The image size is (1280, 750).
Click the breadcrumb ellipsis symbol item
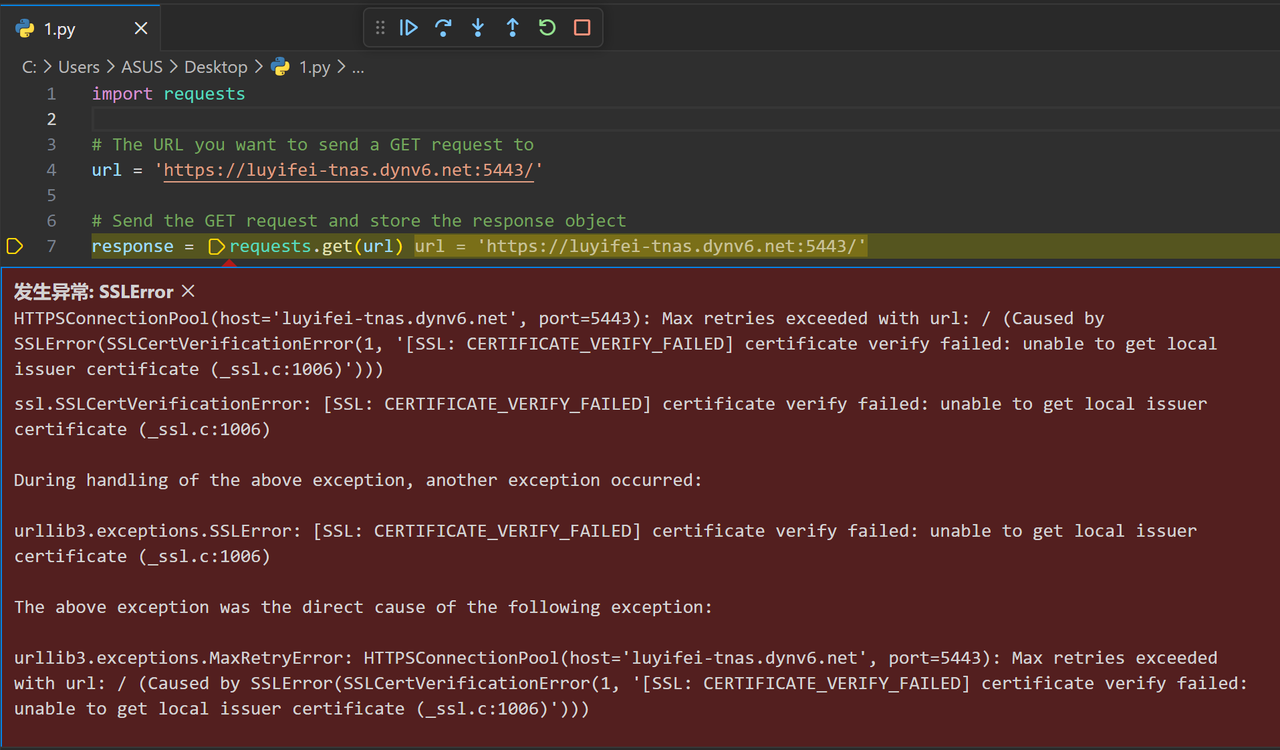[358, 68]
